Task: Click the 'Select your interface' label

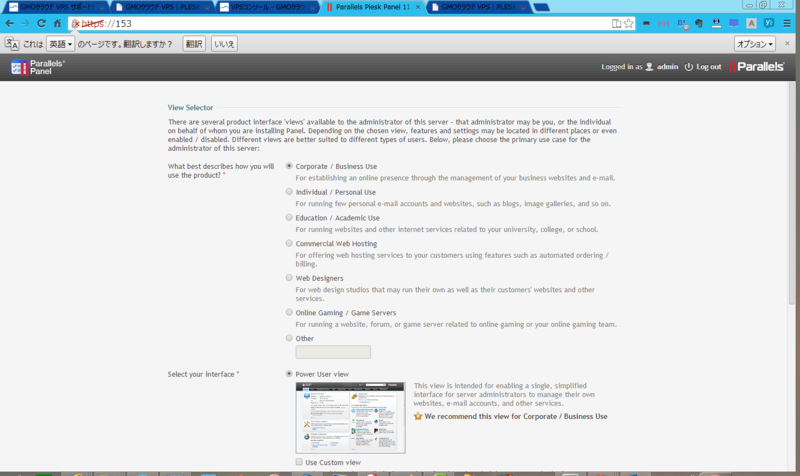Action: click(x=201, y=374)
